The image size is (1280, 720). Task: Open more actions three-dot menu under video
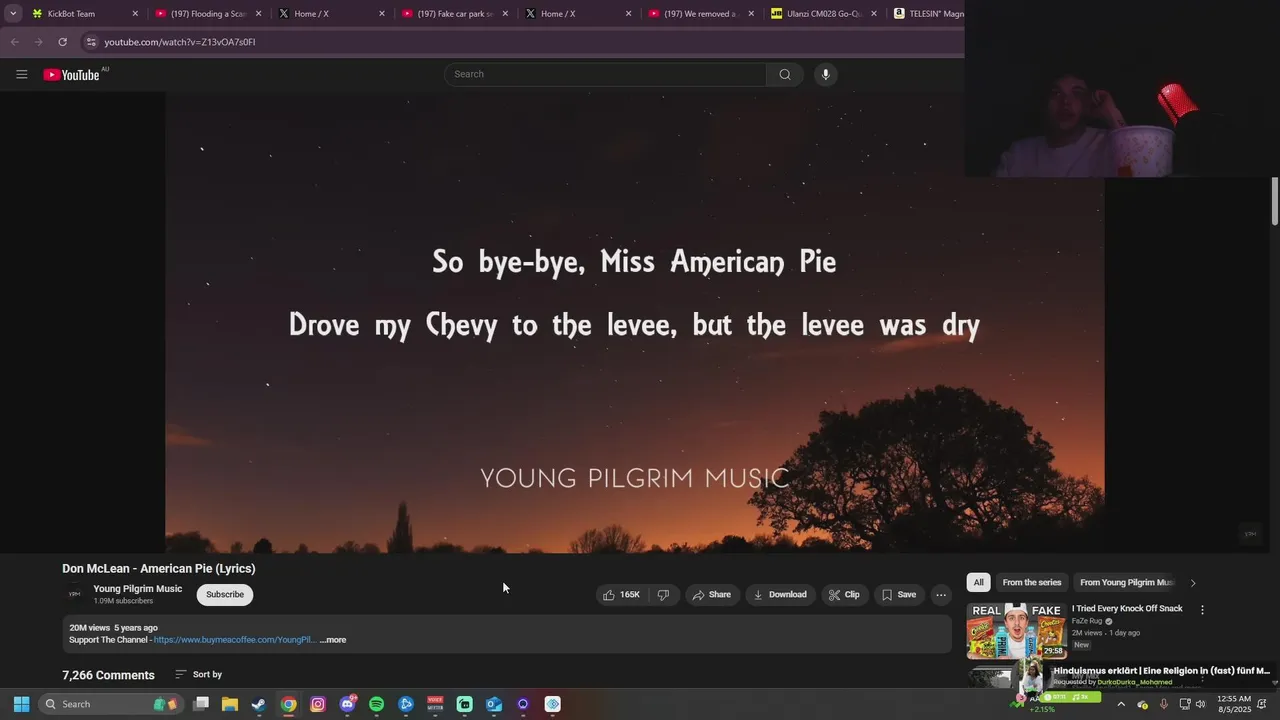(x=940, y=595)
